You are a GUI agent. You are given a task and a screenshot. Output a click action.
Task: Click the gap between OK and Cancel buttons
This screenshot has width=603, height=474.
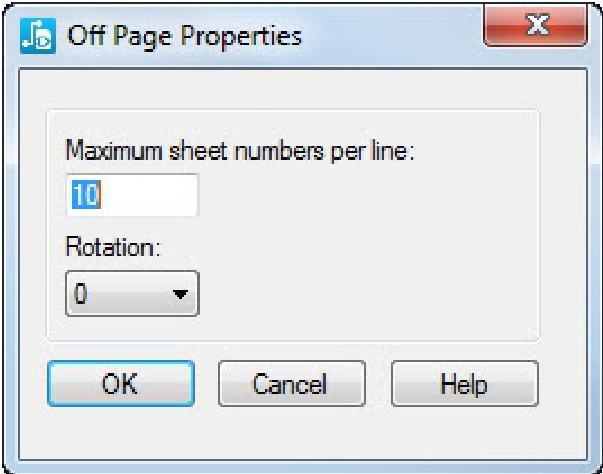pos(206,384)
